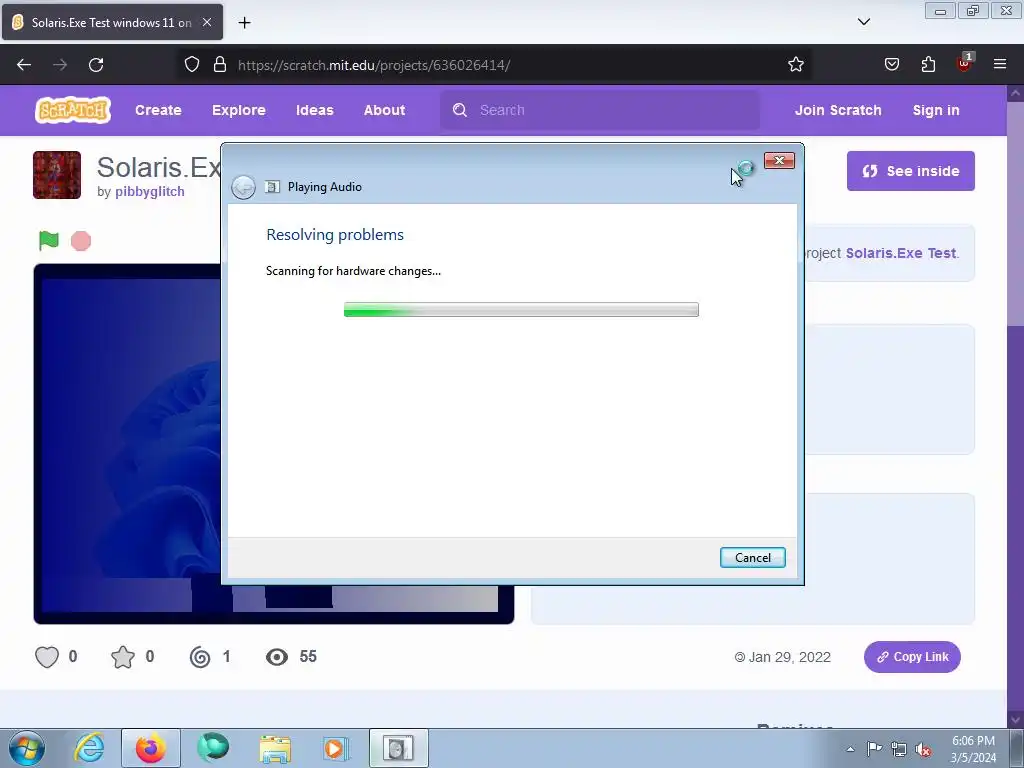Open the tracking protection shield icon

click(192, 65)
